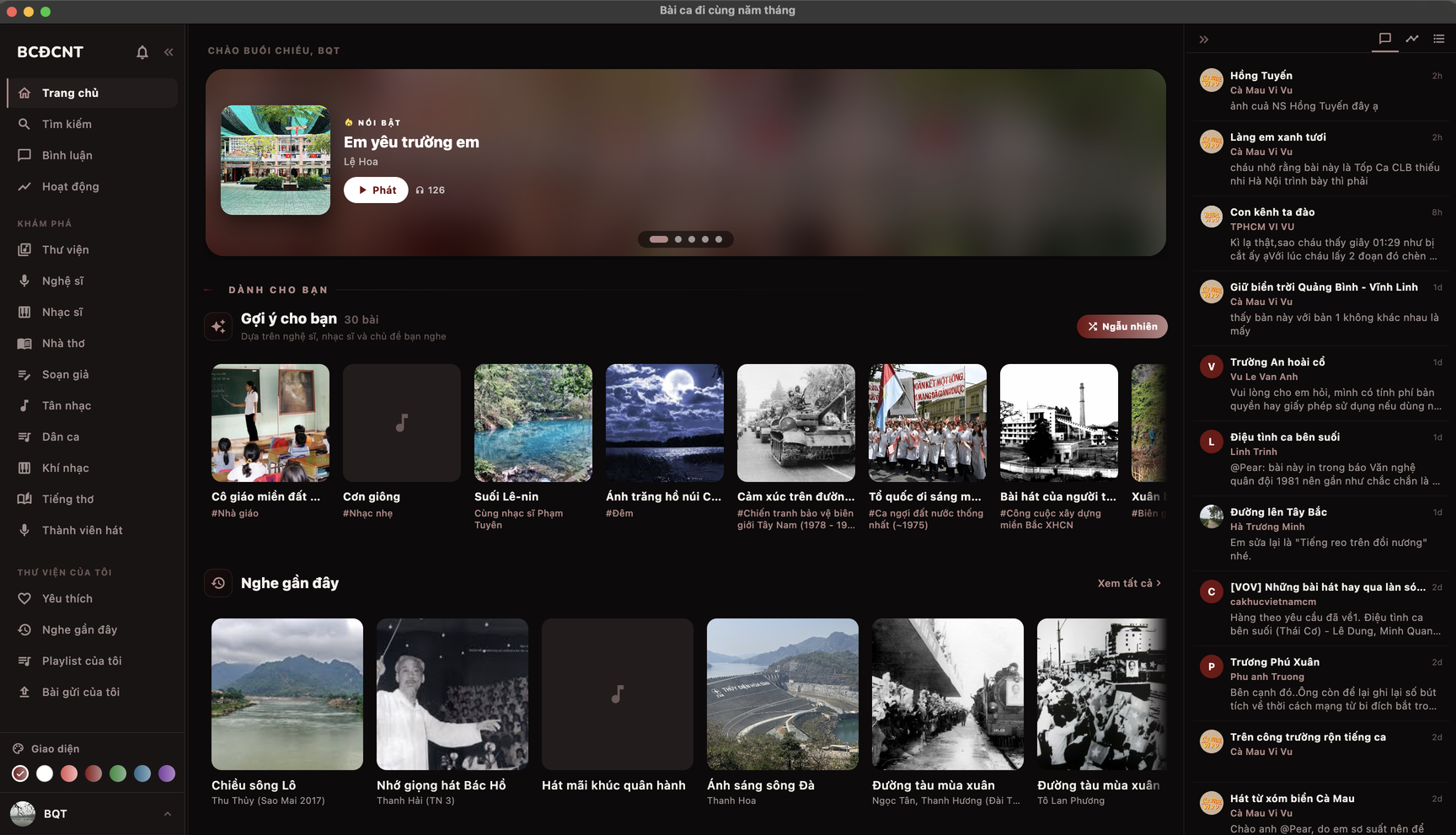This screenshot has width=1456, height=835.
Task: Open Xem tất cả link for recent listens
Action: point(1129,583)
